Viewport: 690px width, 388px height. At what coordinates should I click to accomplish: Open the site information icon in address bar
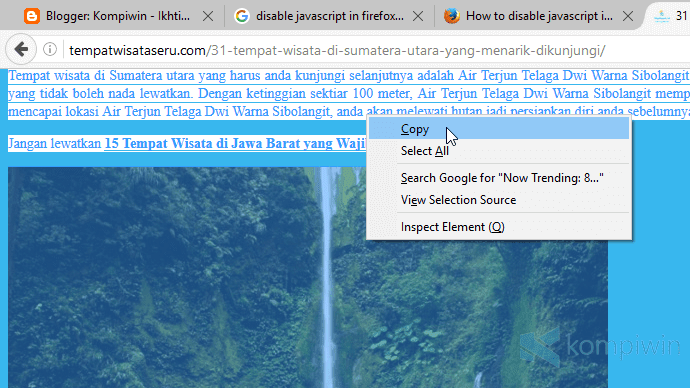pyautogui.click(x=50, y=49)
